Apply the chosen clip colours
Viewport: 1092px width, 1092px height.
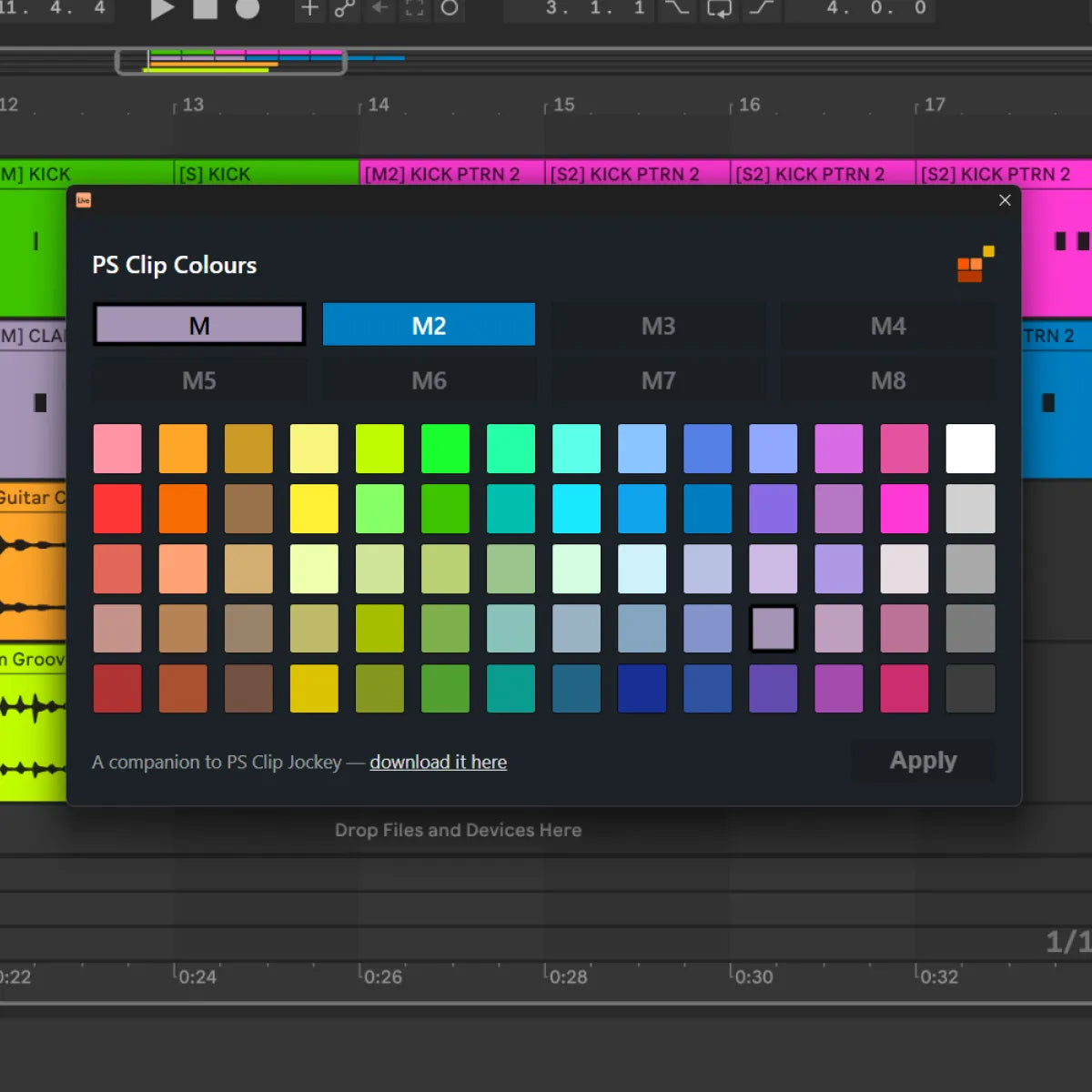(923, 761)
